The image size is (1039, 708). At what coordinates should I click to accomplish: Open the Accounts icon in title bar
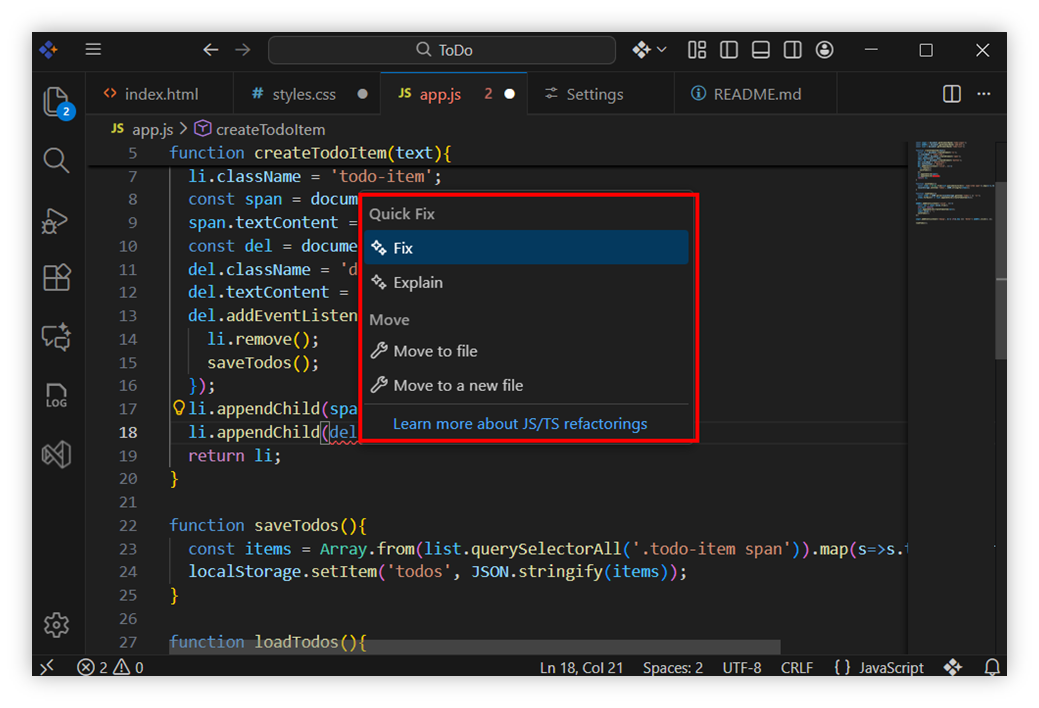click(824, 50)
